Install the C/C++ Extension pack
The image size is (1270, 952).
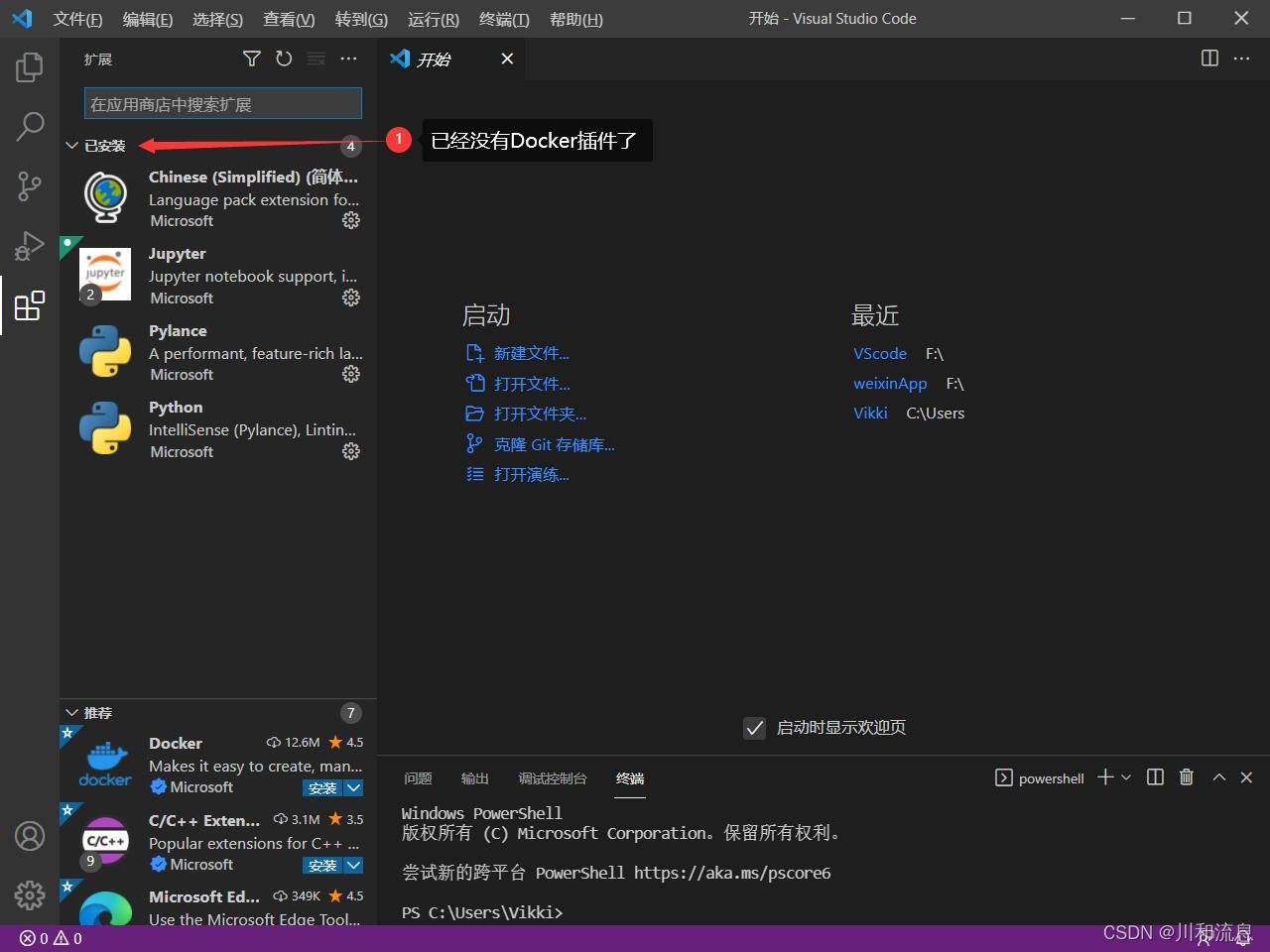coord(322,866)
